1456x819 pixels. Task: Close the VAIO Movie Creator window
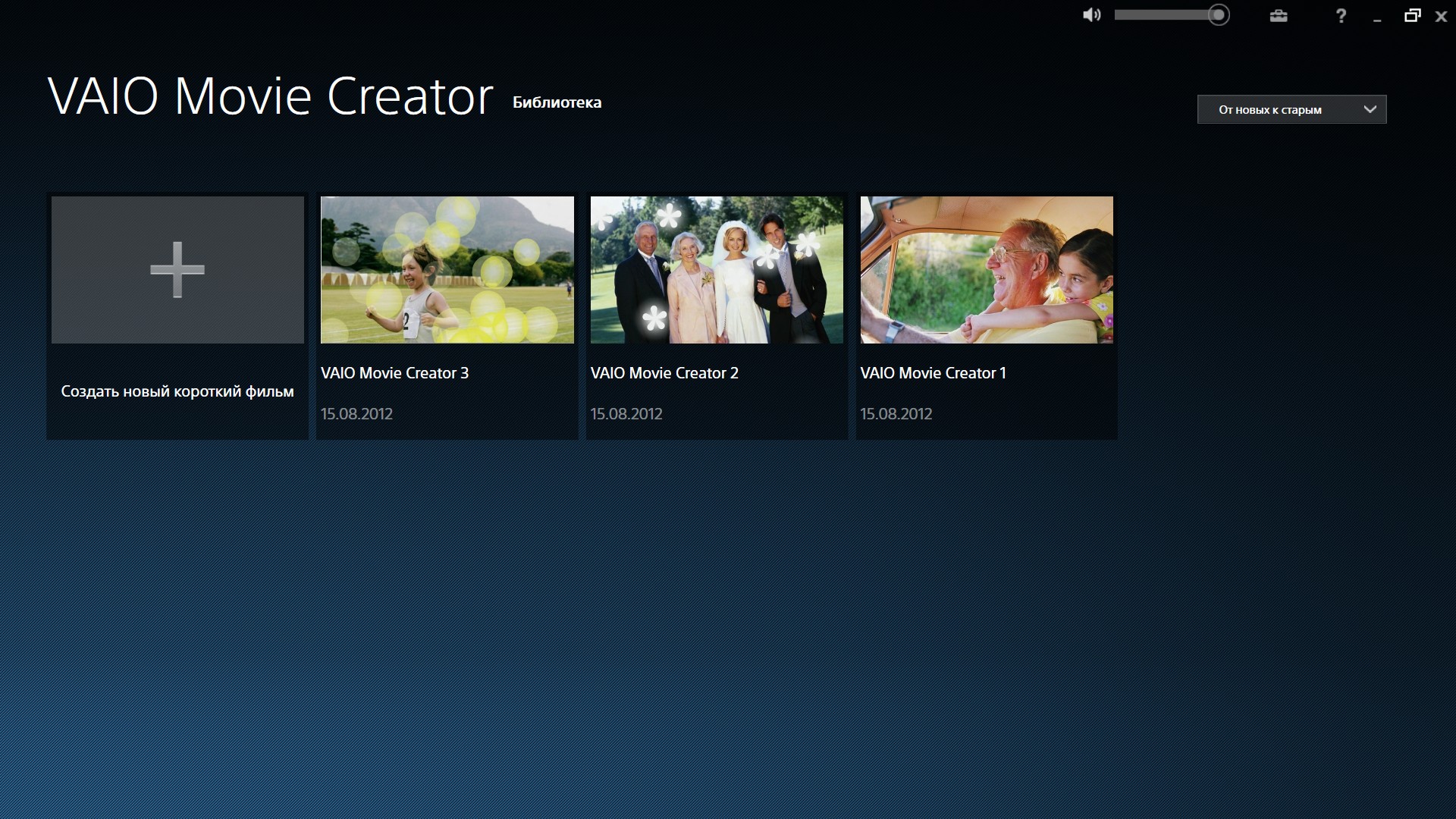[x=1441, y=16]
